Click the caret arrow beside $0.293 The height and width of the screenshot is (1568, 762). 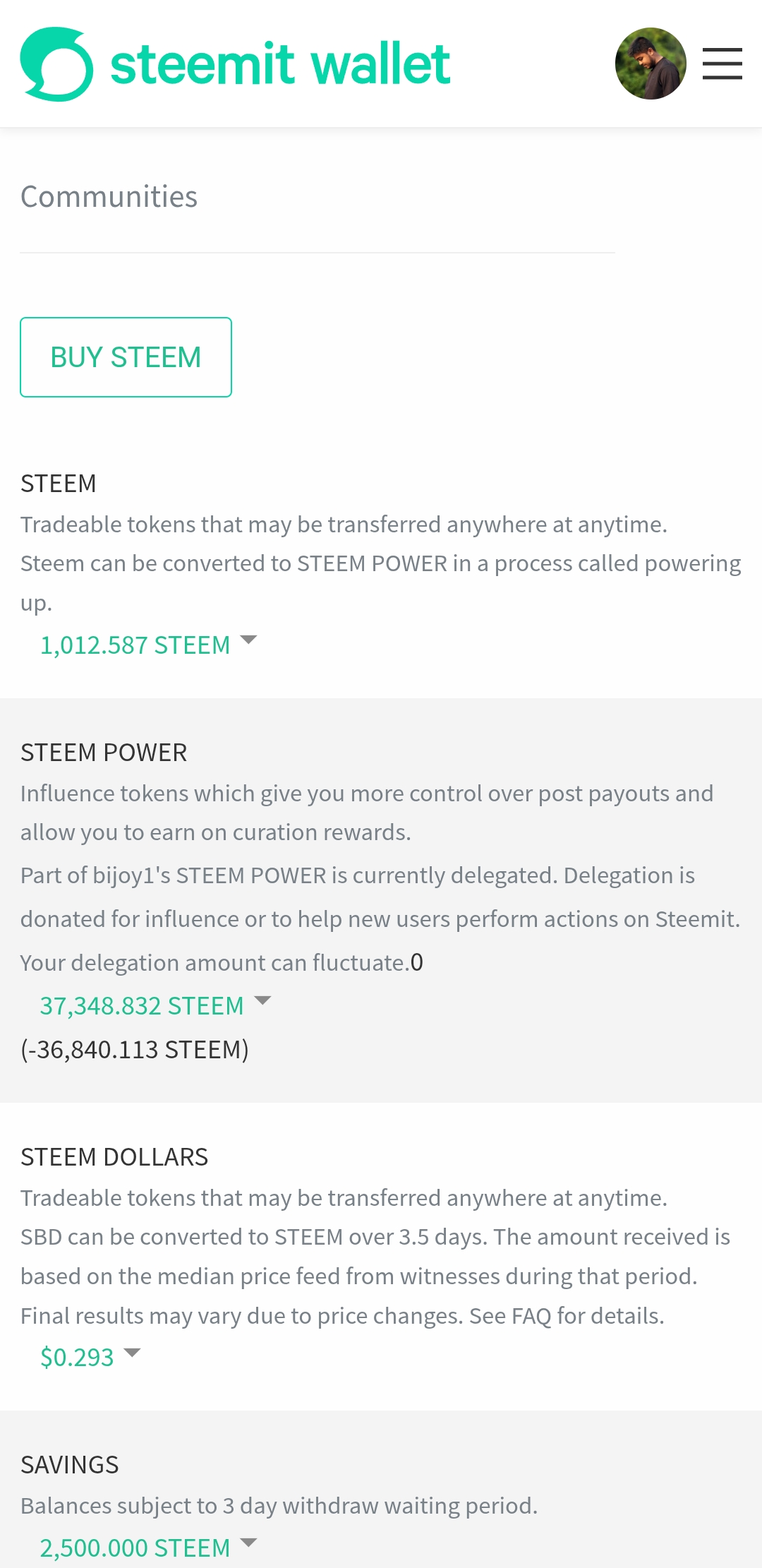click(132, 1353)
